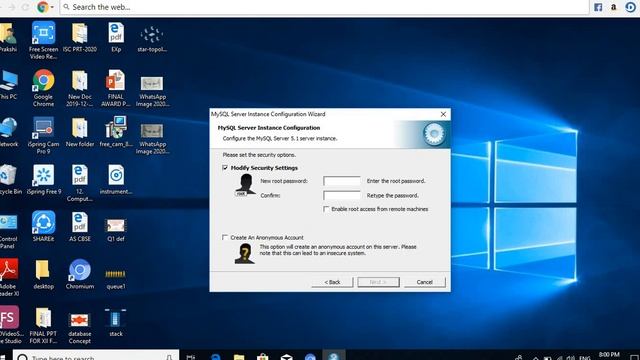Click the MySQL wizard taskbar button
The width and height of the screenshot is (640, 360).
point(334,356)
